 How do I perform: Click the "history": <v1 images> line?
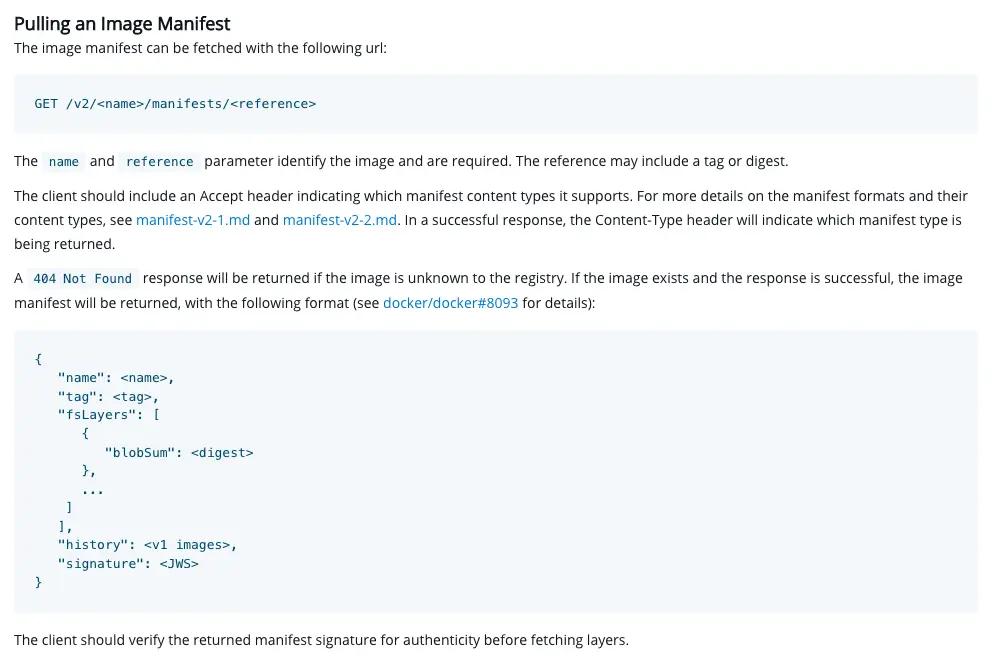[147, 545]
